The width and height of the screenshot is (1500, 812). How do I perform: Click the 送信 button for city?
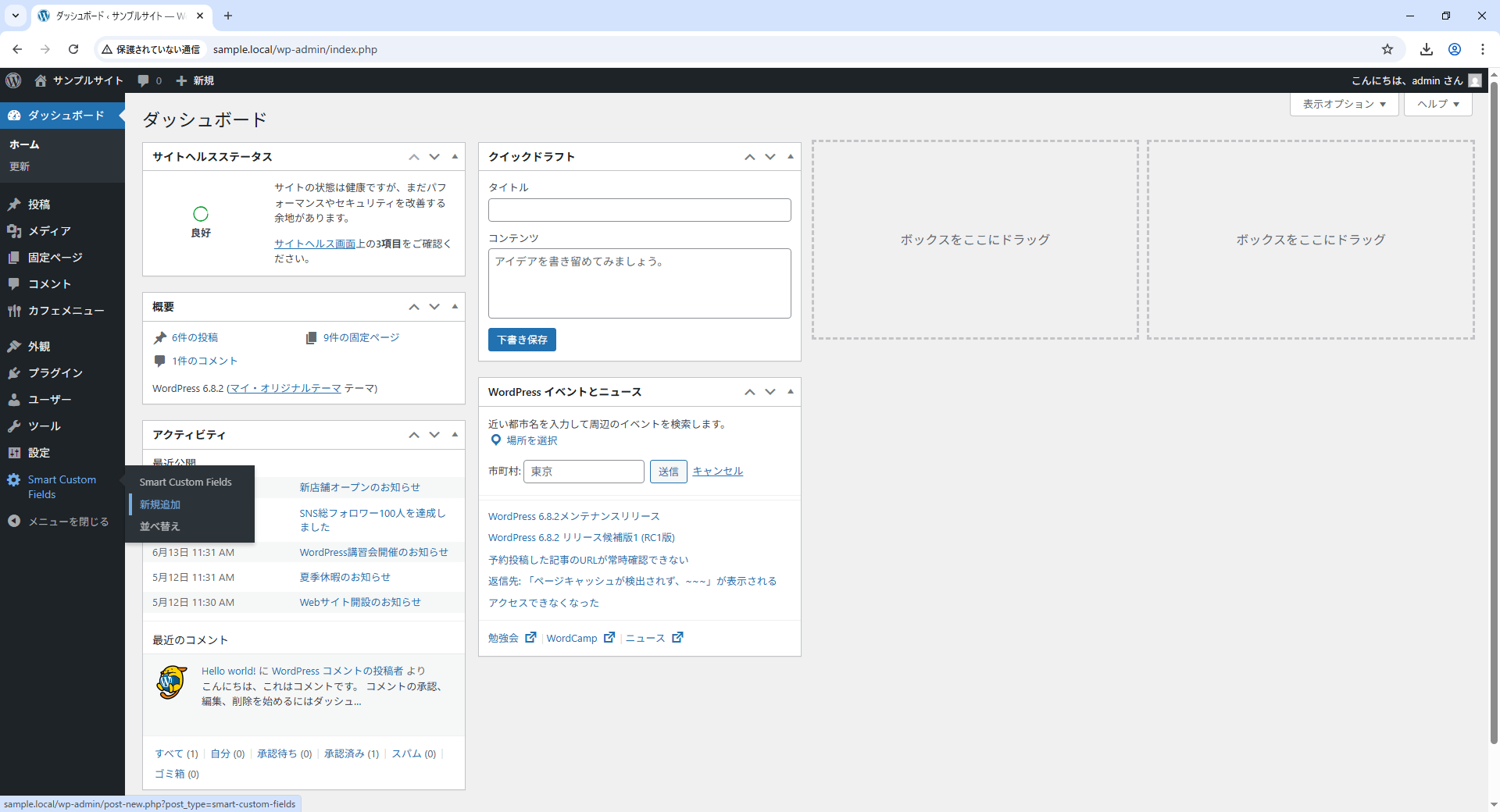(669, 472)
